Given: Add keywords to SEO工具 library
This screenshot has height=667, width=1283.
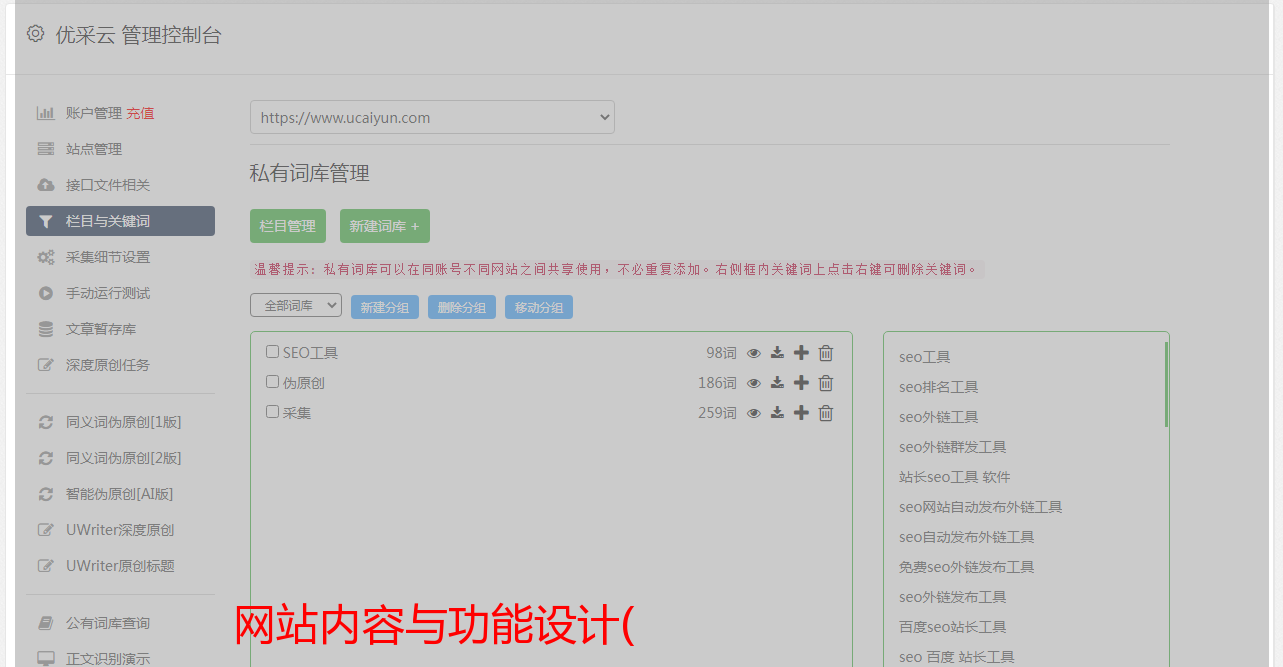Looking at the screenshot, I should 801,353.
